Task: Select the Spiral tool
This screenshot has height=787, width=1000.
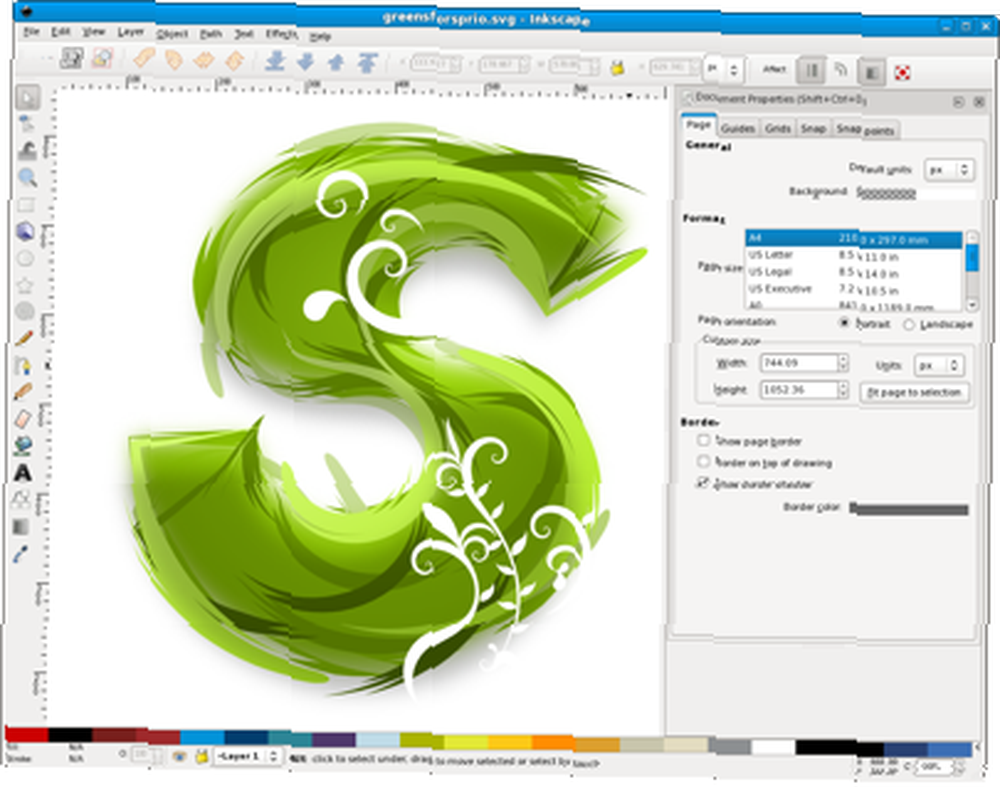Action: (26, 311)
